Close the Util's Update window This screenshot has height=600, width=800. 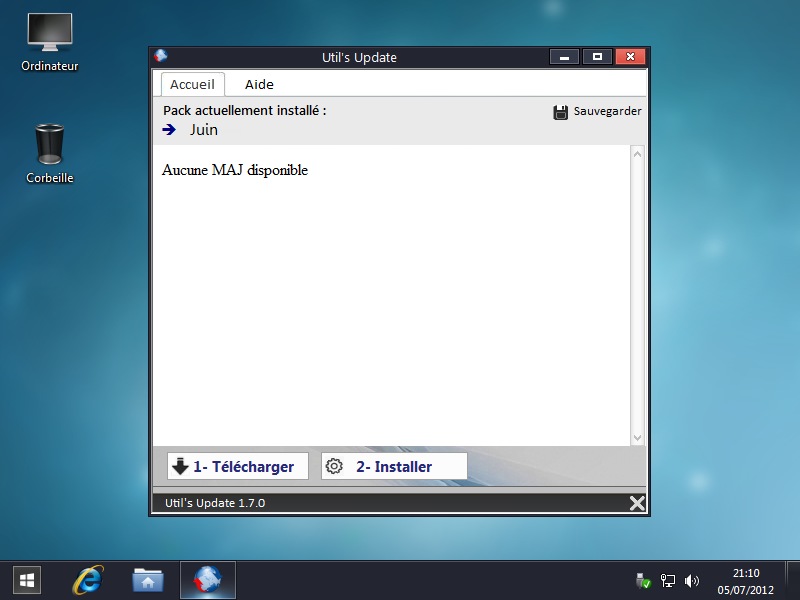[631, 57]
